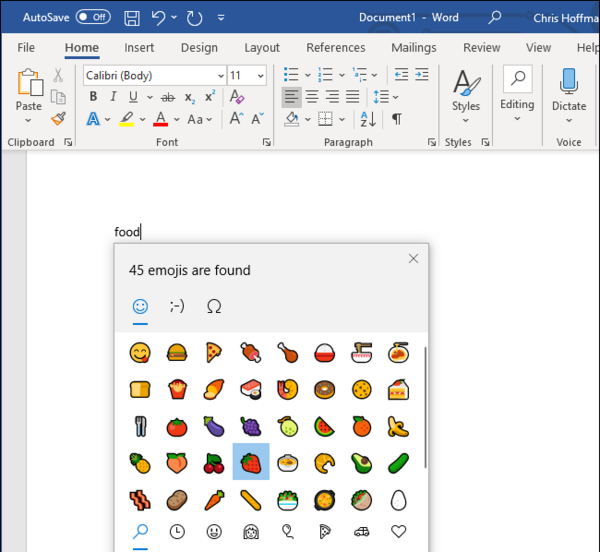Switch to the Layout tab
This screenshot has height=552, width=600.
pyautogui.click(x=262, y=47)
